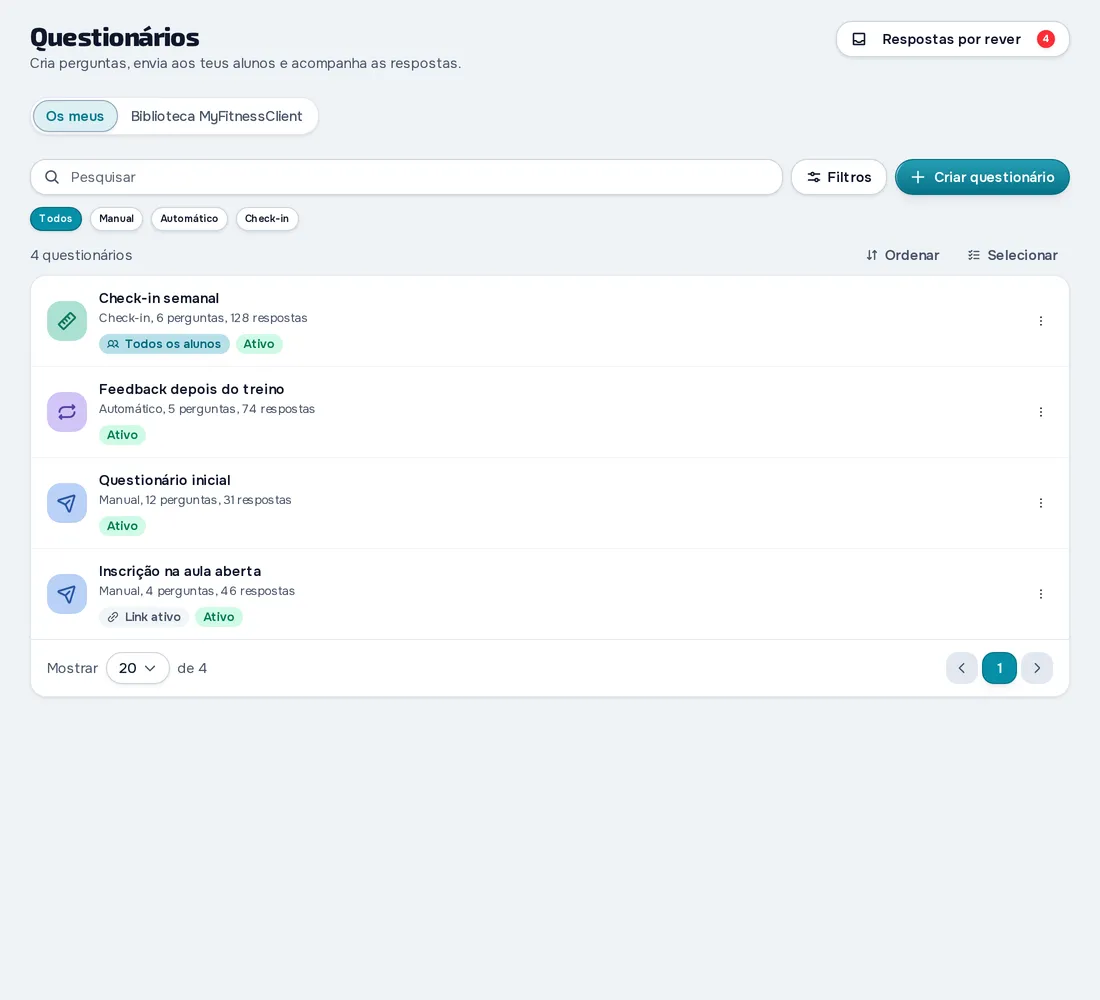The width and height of the screenshot is (1100, 1000).
Task: Click the paper-plane icon of Inscrição na aula aberta
Action: pyautogui.click(x=67, y=594)
